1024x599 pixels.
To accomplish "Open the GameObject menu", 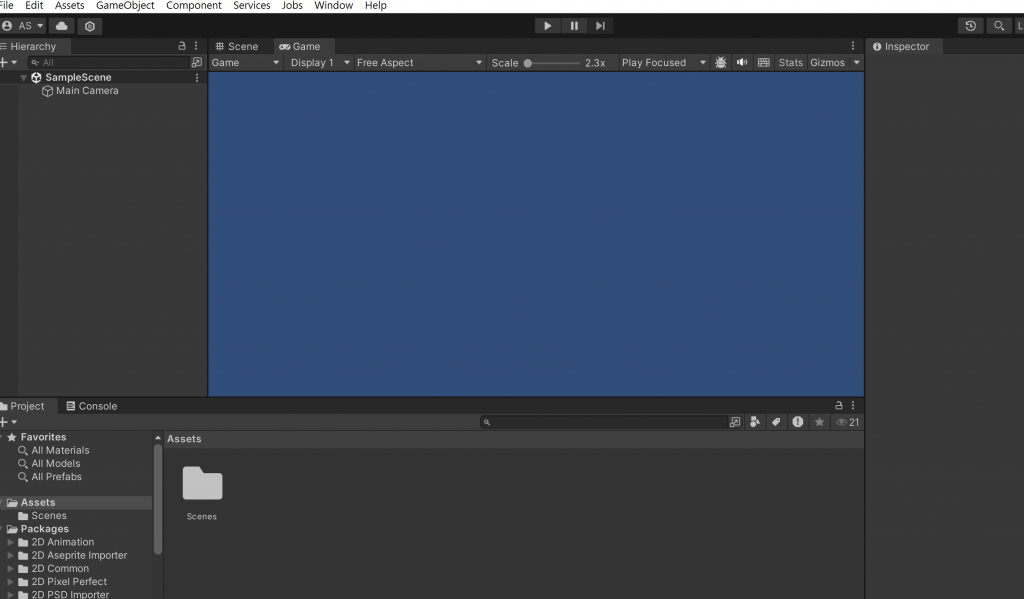I will (x=125, y=6).
